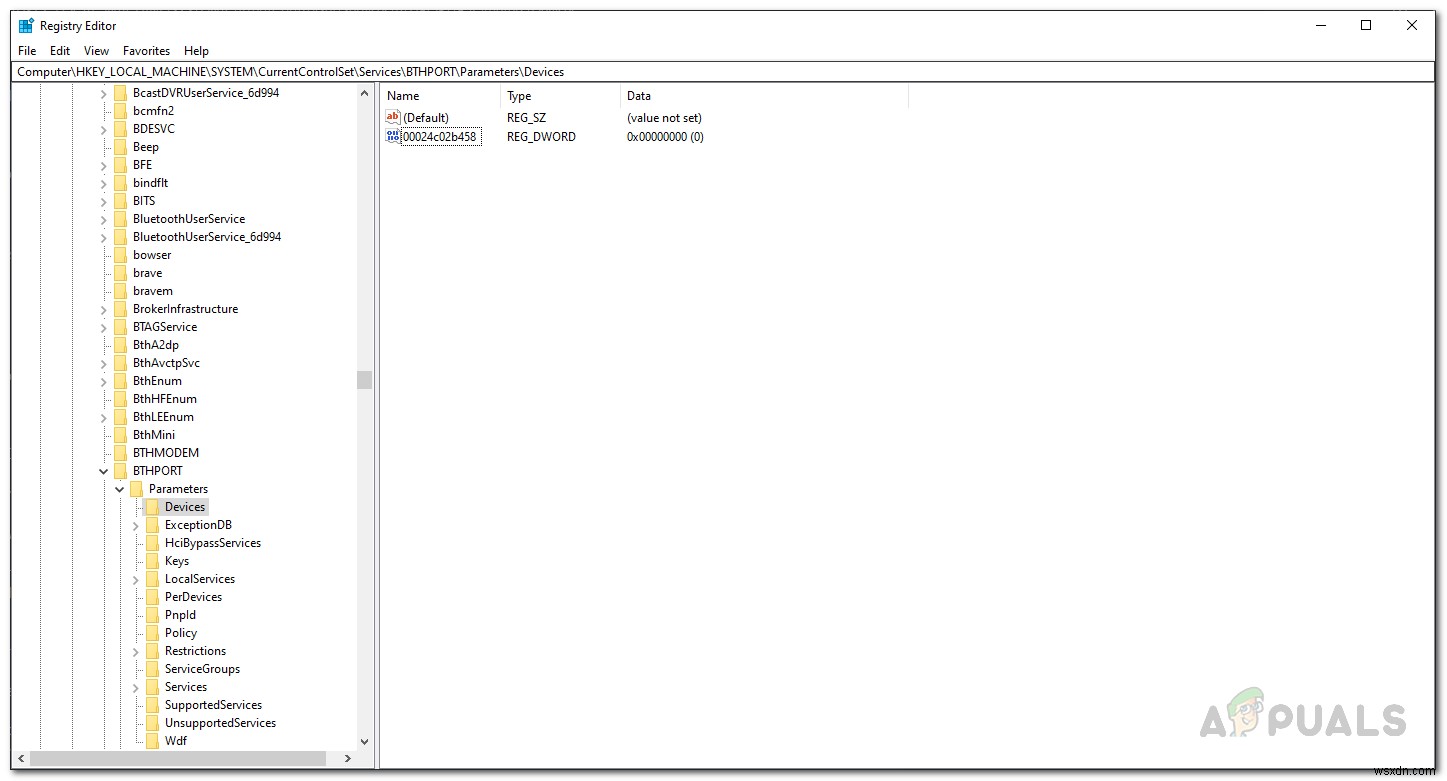Click the registry path address bar
Viewport: 1447px width, 781px height.
(x=723, y=72)
